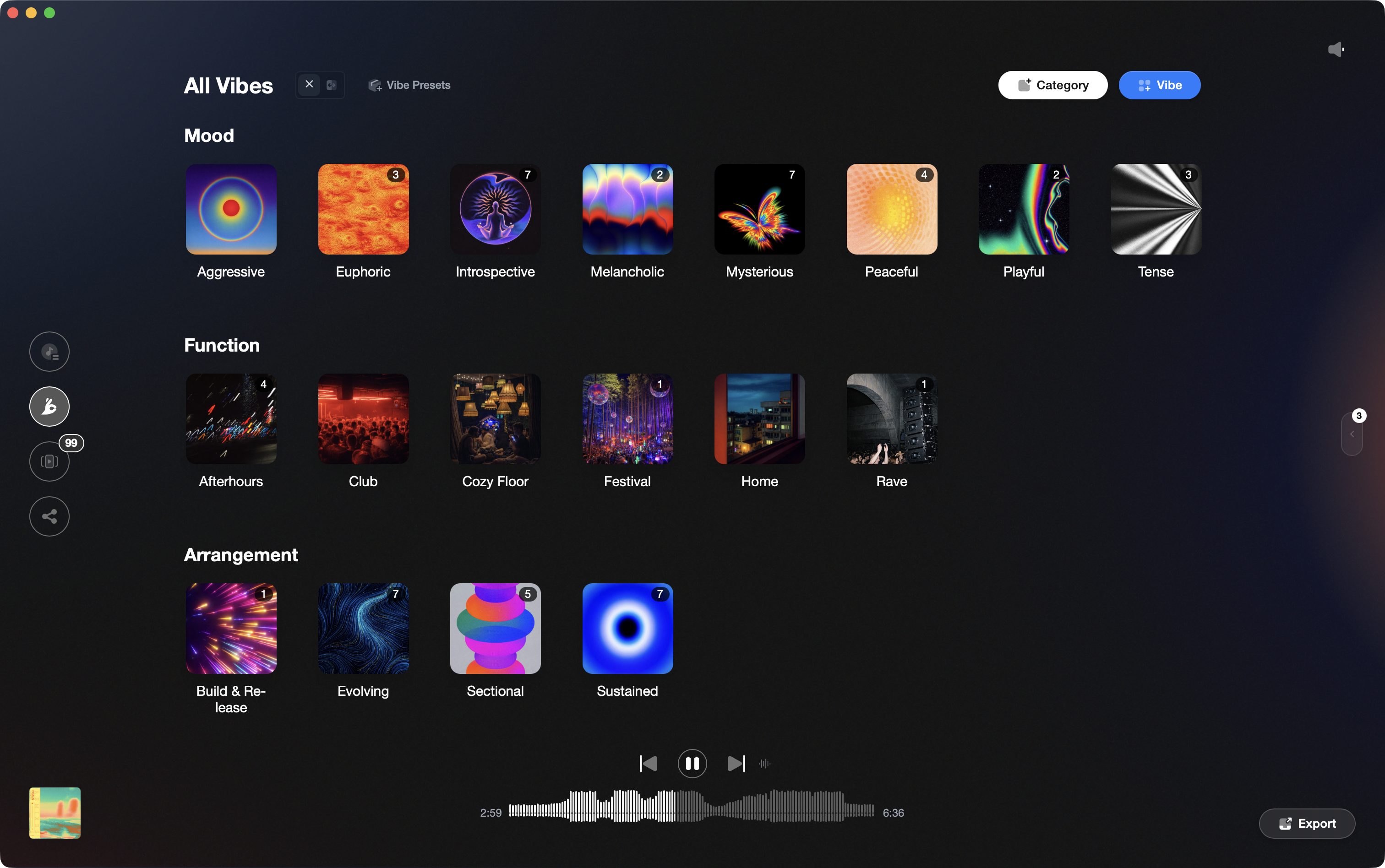This screenshot has width=1385, height=868.
Task: Open the media clips panel showing the 99 badge
Action: point(49,461)
